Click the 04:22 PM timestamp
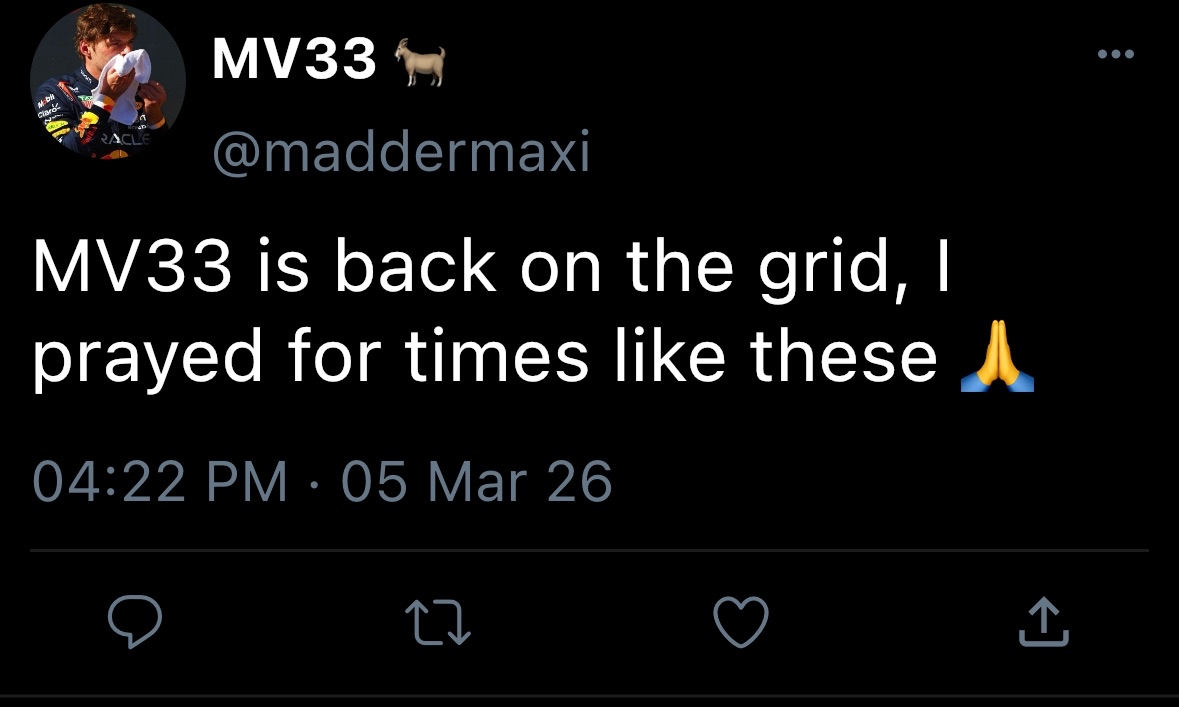Screen dimensions: 1179x707 click(160, 481)
